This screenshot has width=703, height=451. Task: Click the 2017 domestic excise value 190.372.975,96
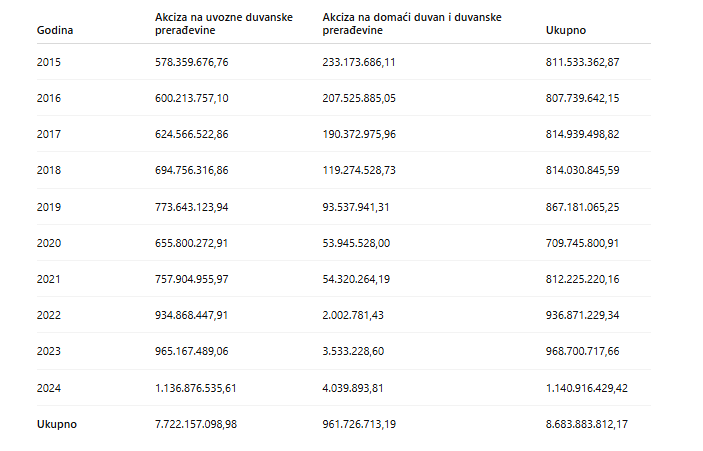(359, 134)
